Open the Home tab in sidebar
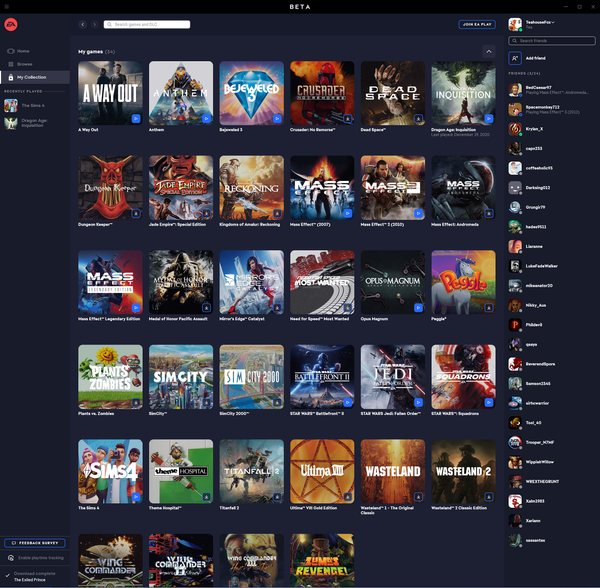The height and width of the screenshot is (588, 600). click(x=35, y=51)
